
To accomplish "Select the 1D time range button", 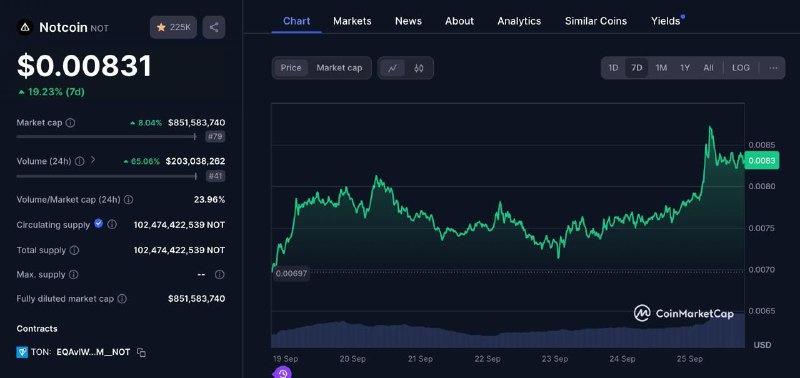I will (x=613, y=68).
